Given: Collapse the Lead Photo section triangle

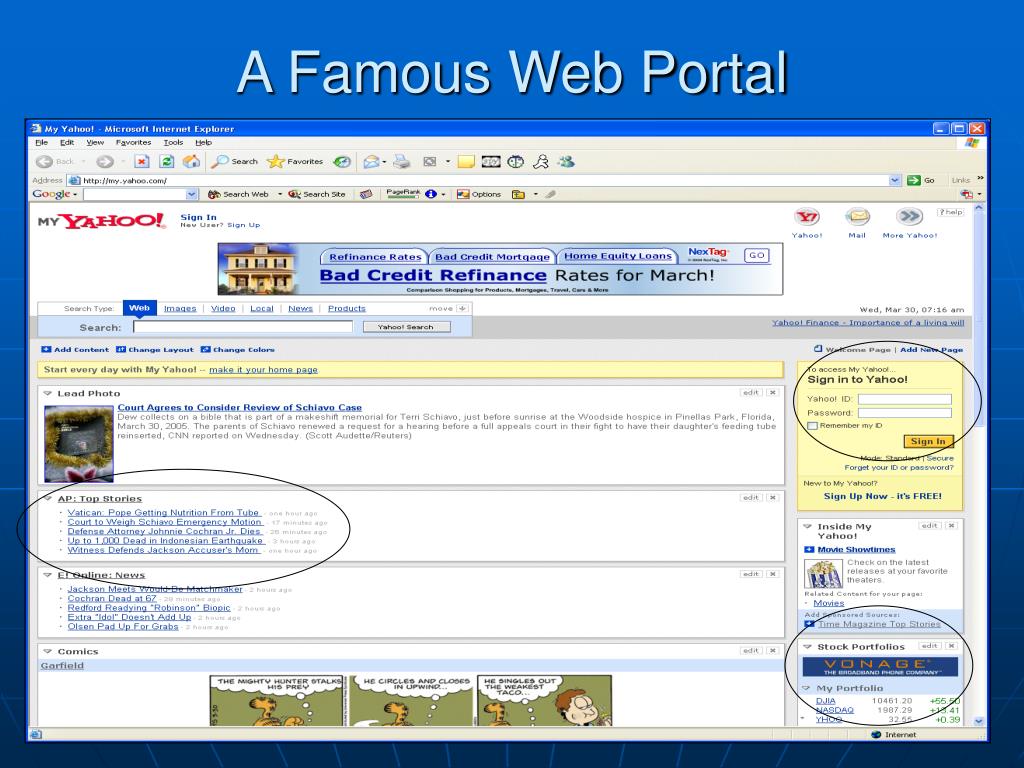Looking at the screenshot, I should point(48,393).
